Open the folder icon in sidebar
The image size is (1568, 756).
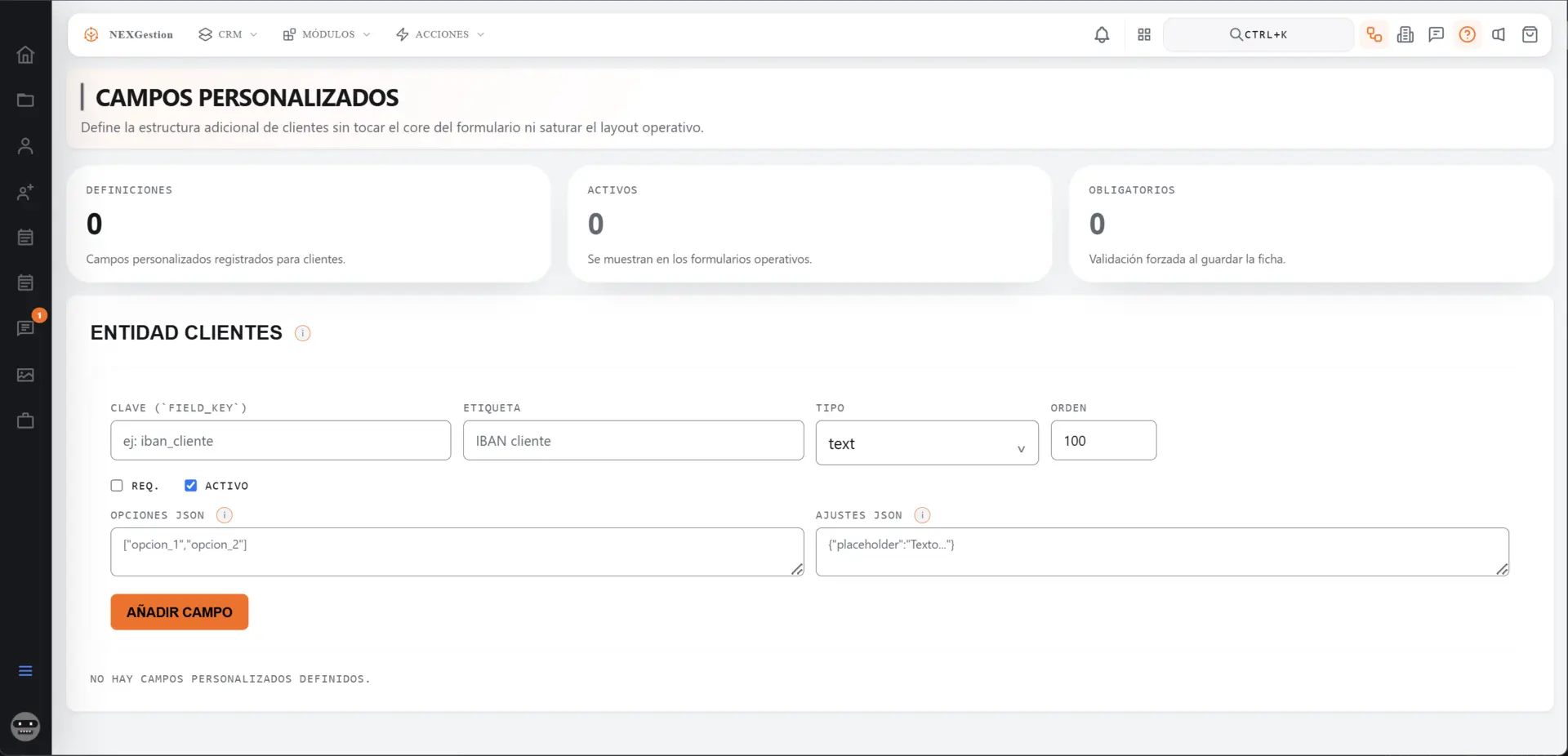25,100
